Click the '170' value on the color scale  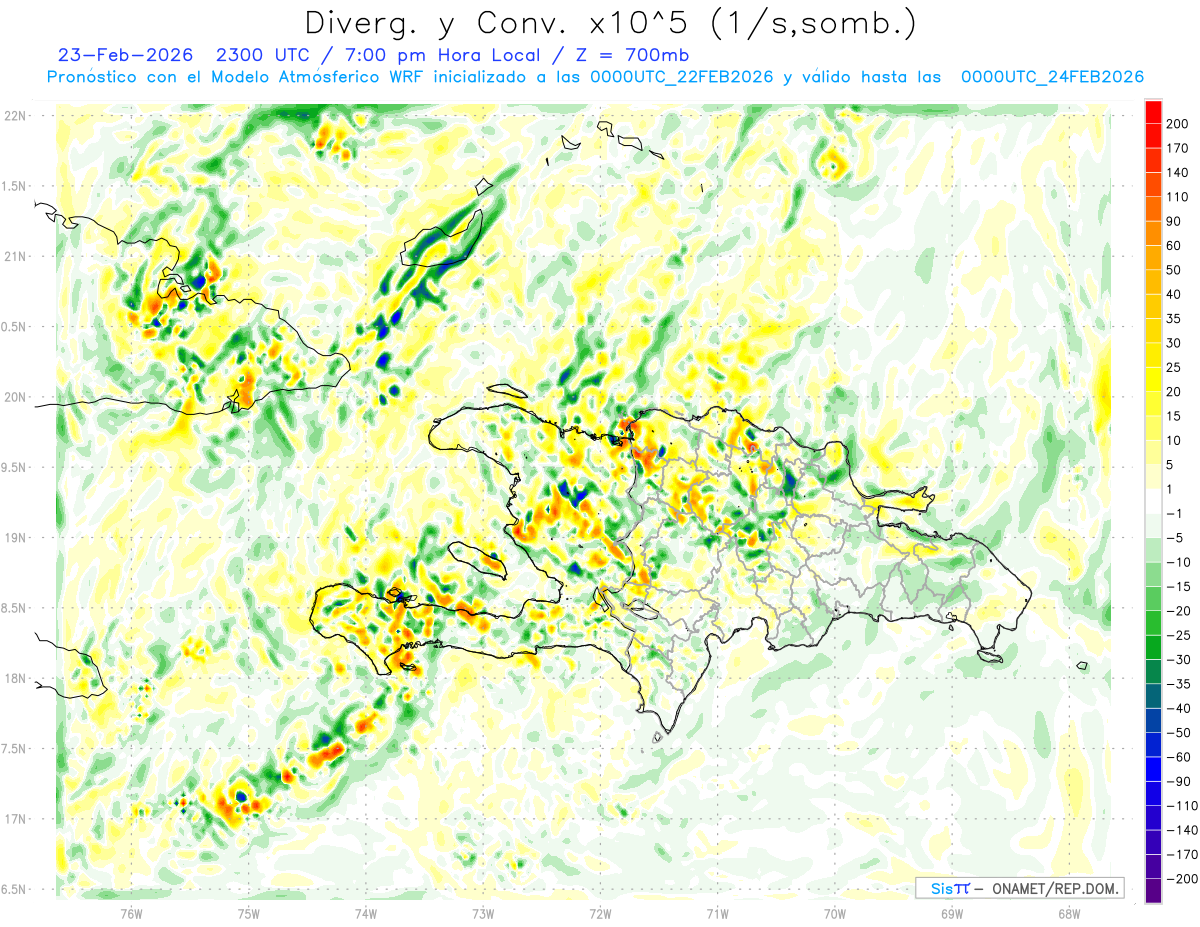(1177, 148)
